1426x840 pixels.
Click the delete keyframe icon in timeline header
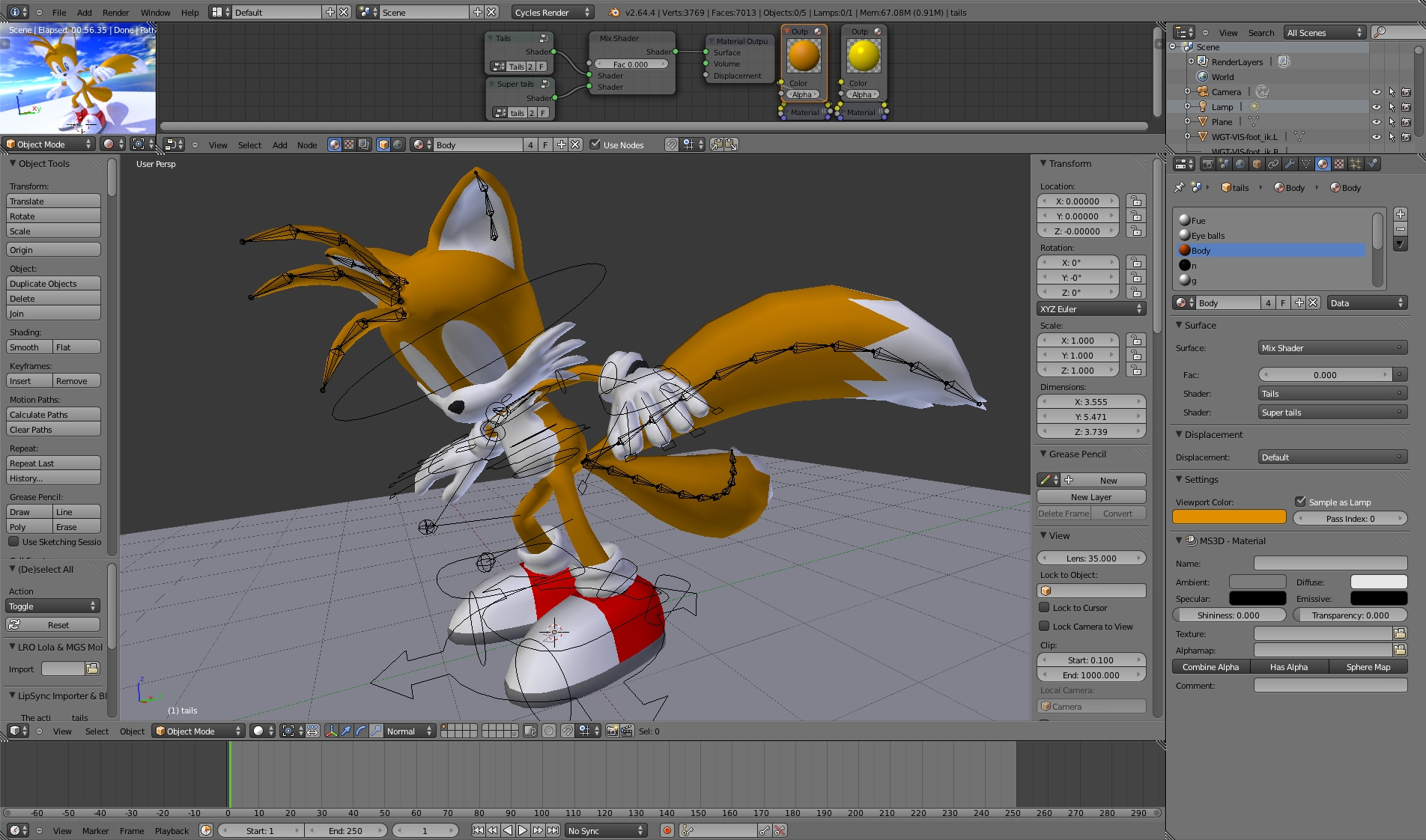(x=780, y=830)
